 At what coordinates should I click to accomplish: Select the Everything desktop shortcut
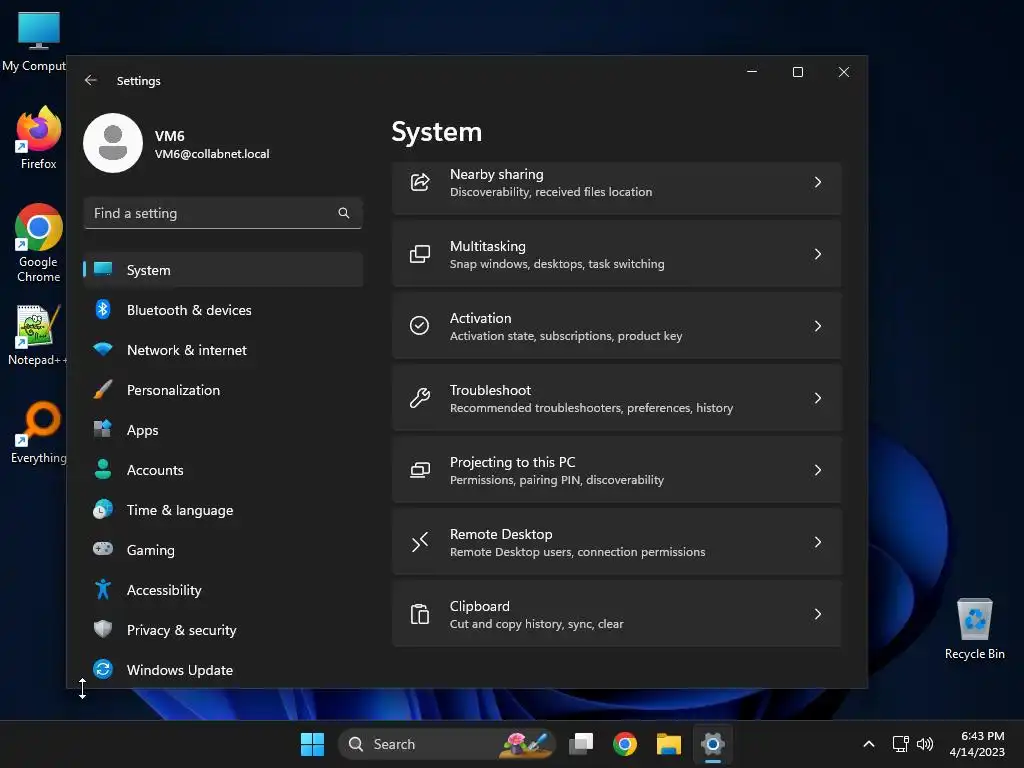39,432
